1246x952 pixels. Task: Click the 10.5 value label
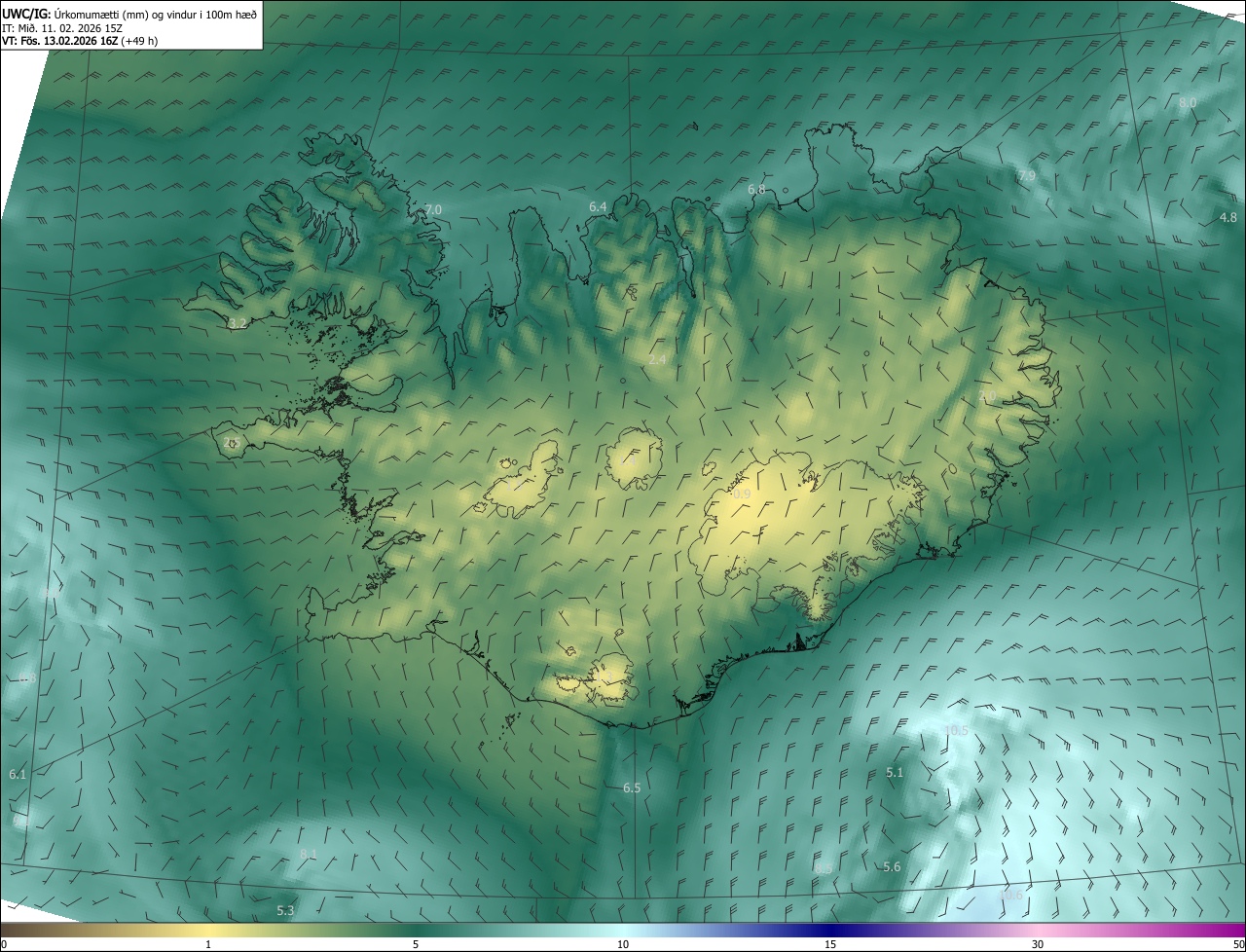click(956, 730)
